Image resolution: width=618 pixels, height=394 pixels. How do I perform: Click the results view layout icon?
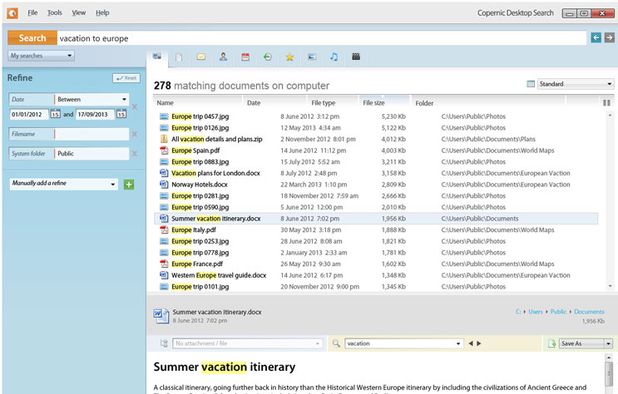pyautogui.click(x=531, y=84)
